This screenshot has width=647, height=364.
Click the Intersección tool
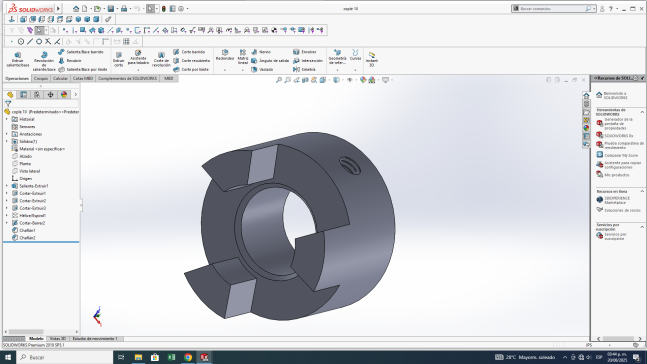pos(308,61)
